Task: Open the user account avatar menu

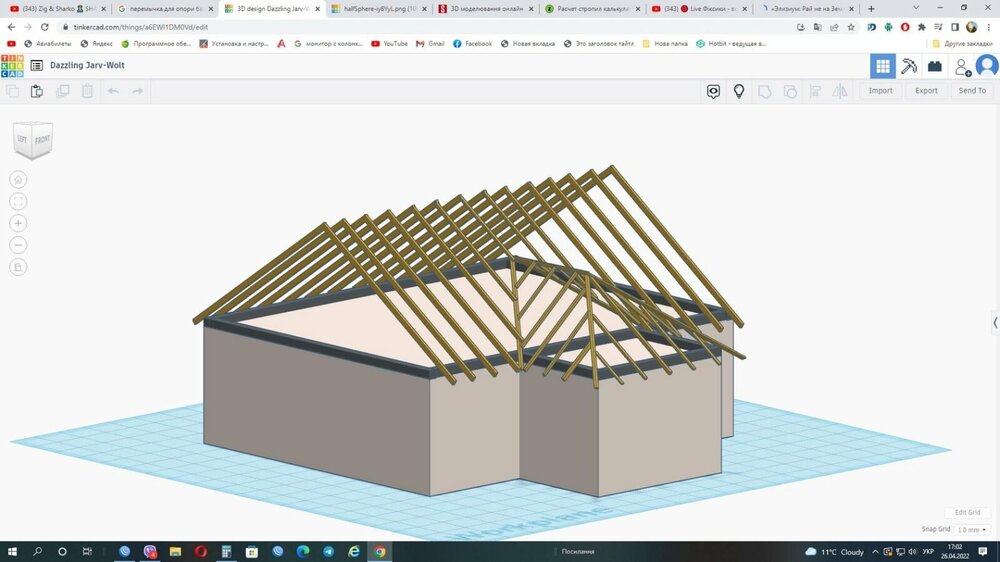Action: tap(986, 67)
